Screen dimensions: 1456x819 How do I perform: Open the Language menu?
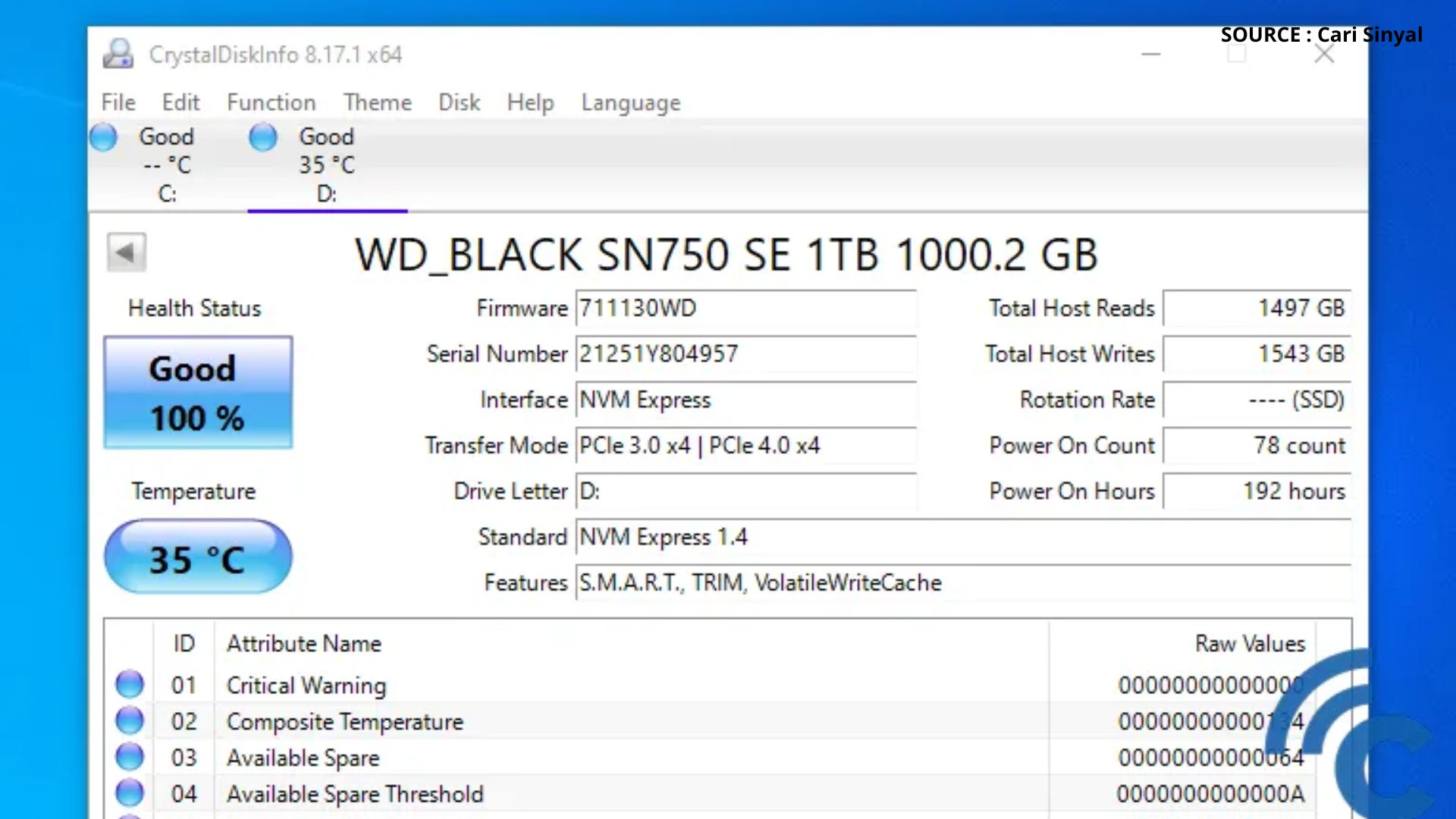tap(631, 102)
